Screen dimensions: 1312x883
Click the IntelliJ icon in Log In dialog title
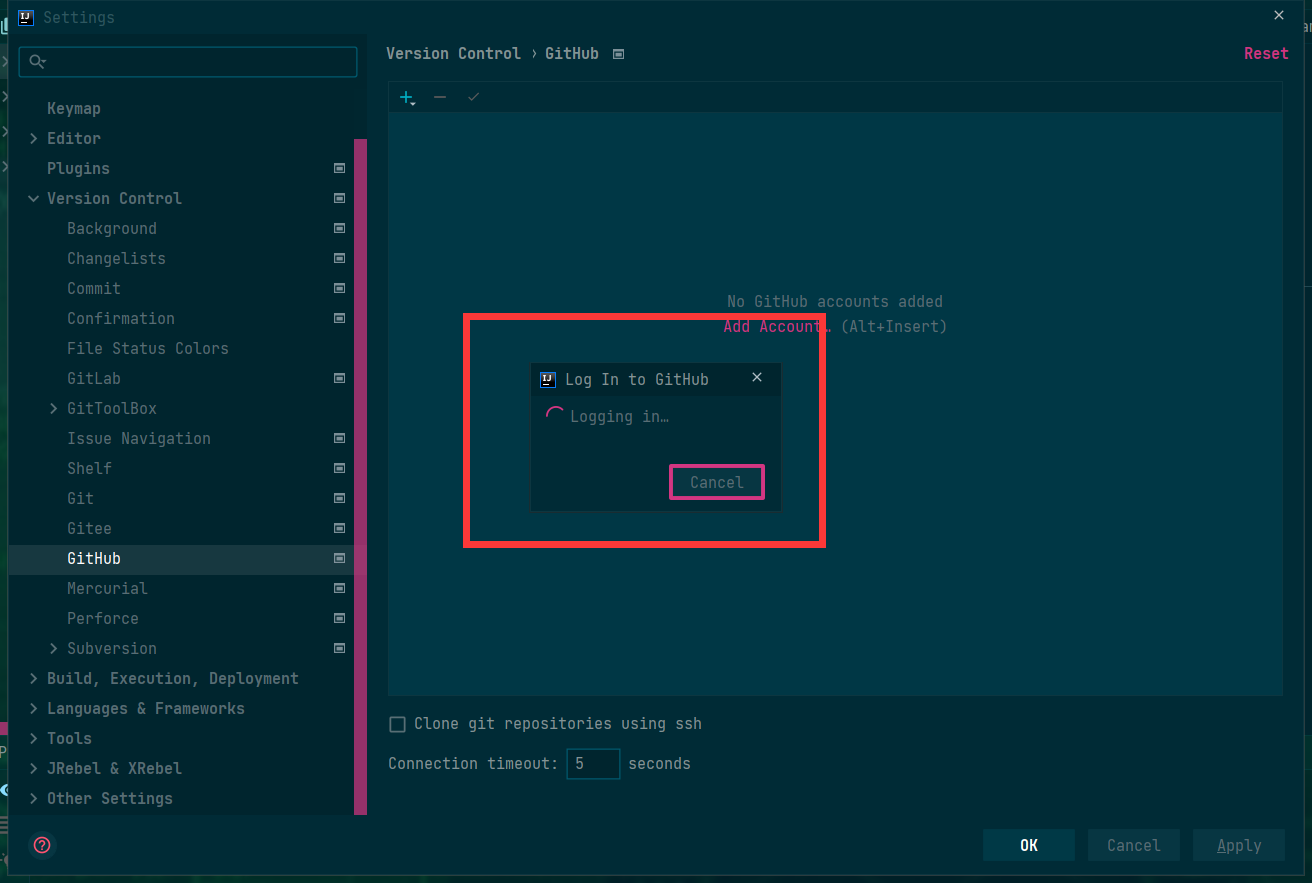[547, 379]
